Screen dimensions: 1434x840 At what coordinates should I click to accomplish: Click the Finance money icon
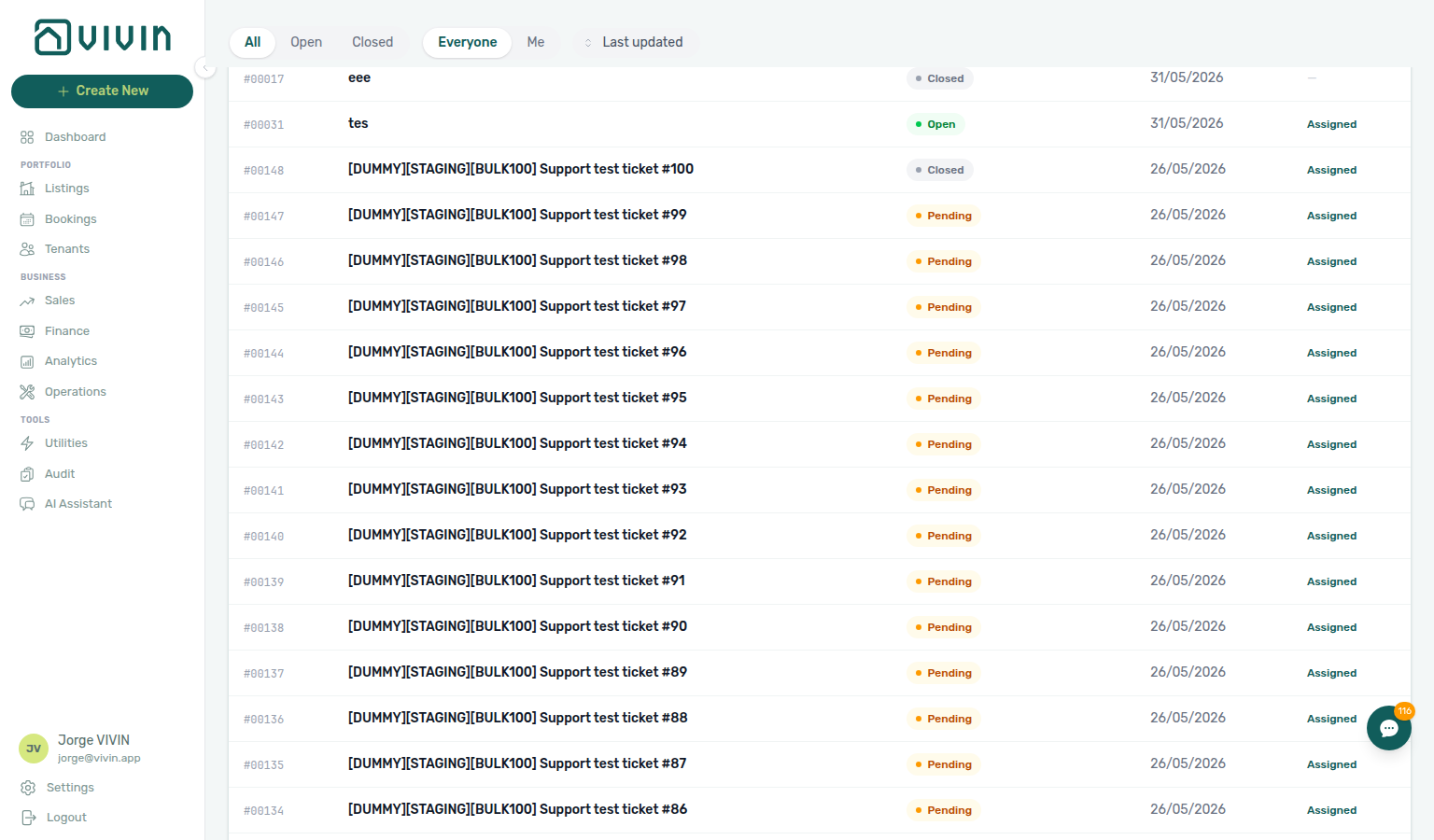27,331
